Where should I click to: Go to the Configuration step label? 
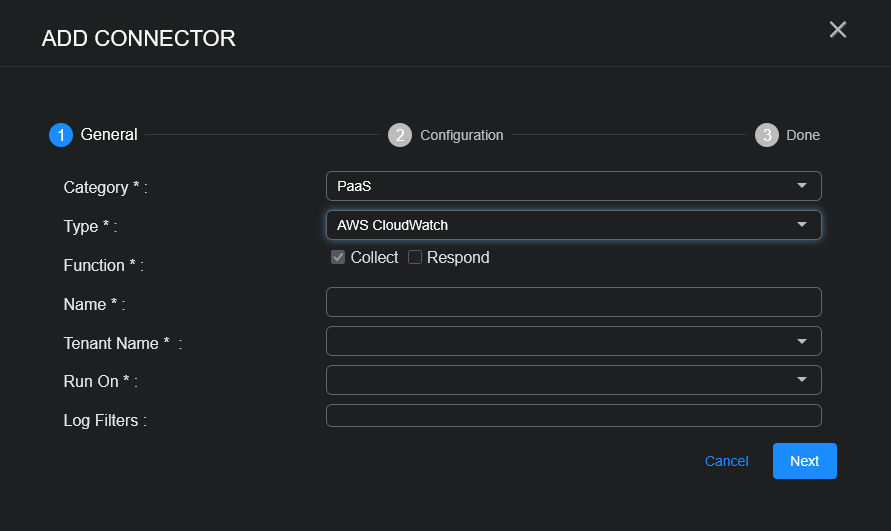click(461, 135)
